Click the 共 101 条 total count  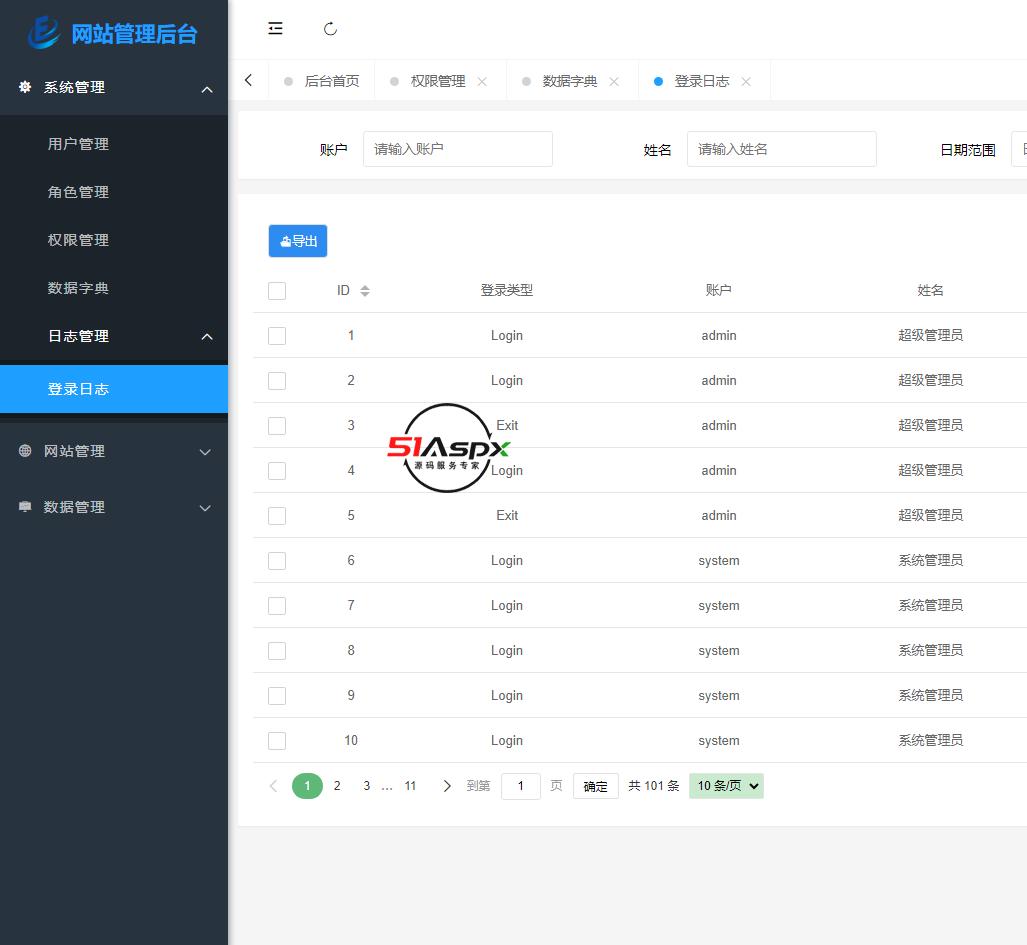[654, 785]
